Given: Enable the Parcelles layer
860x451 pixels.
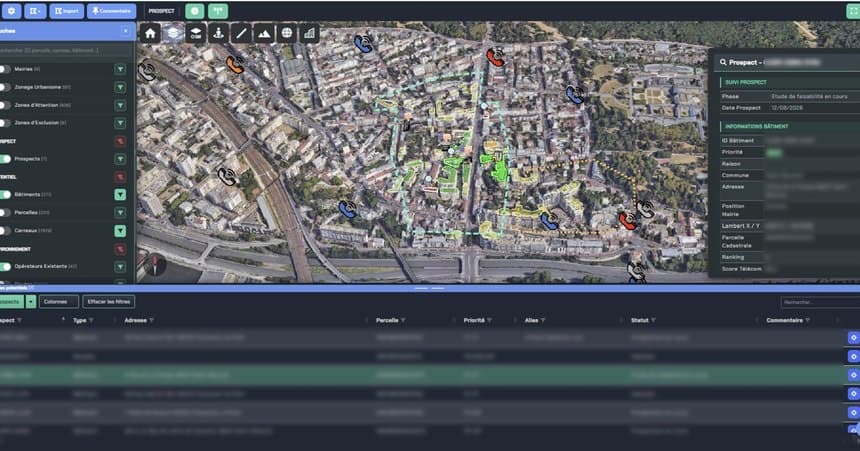Looking at the screenshot, I should click(5, 213).
